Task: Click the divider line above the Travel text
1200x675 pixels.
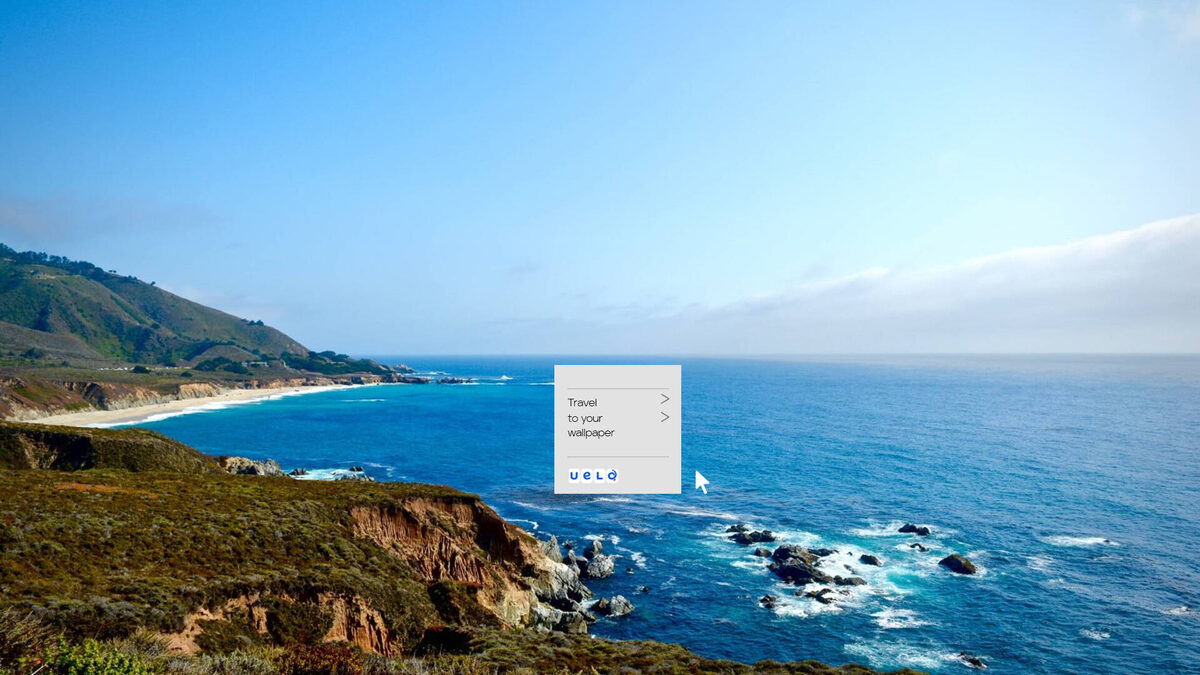Action: click(617, 388)
